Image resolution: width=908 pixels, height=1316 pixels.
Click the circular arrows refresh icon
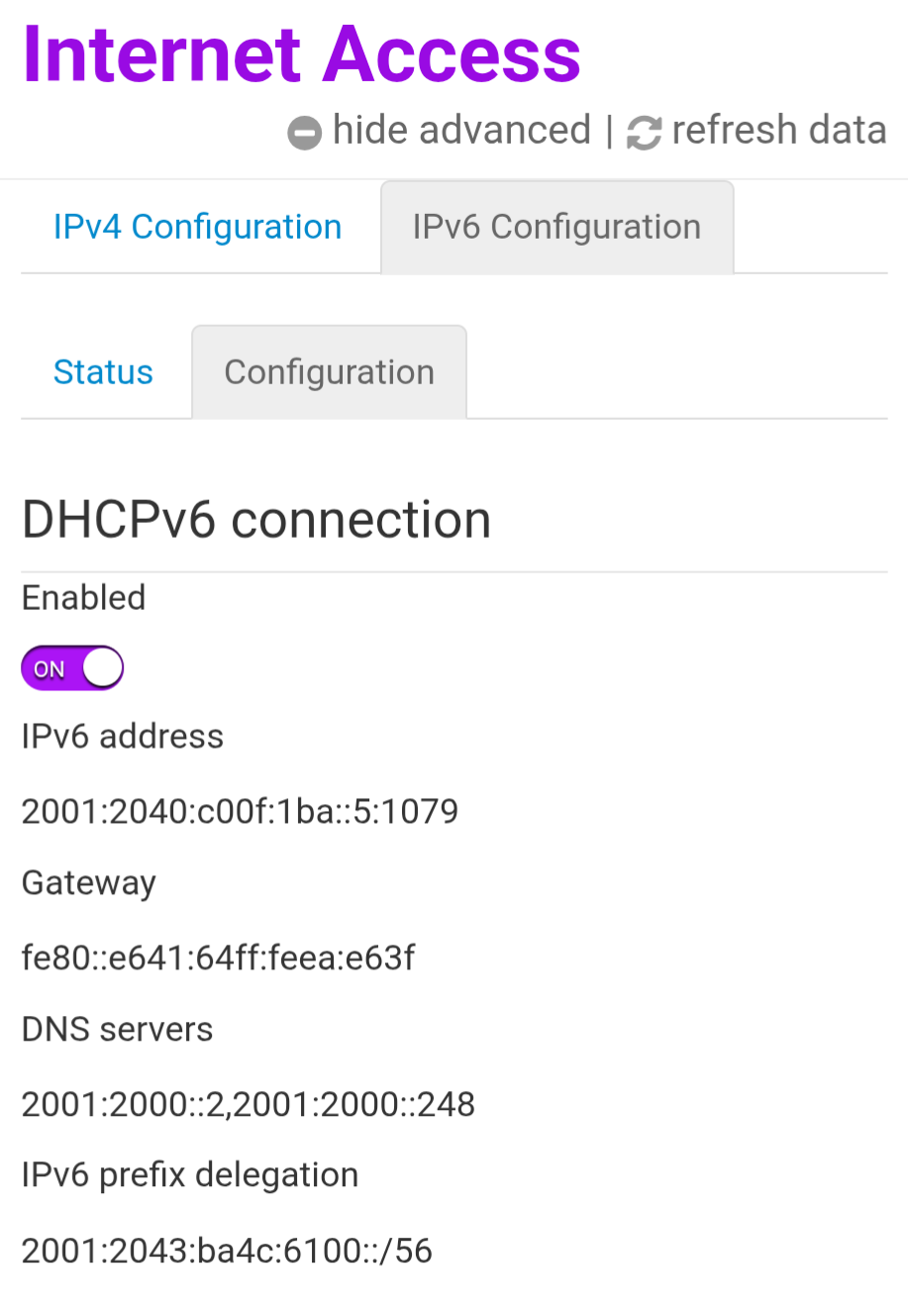pyautogui.click(x=644, y=133)
